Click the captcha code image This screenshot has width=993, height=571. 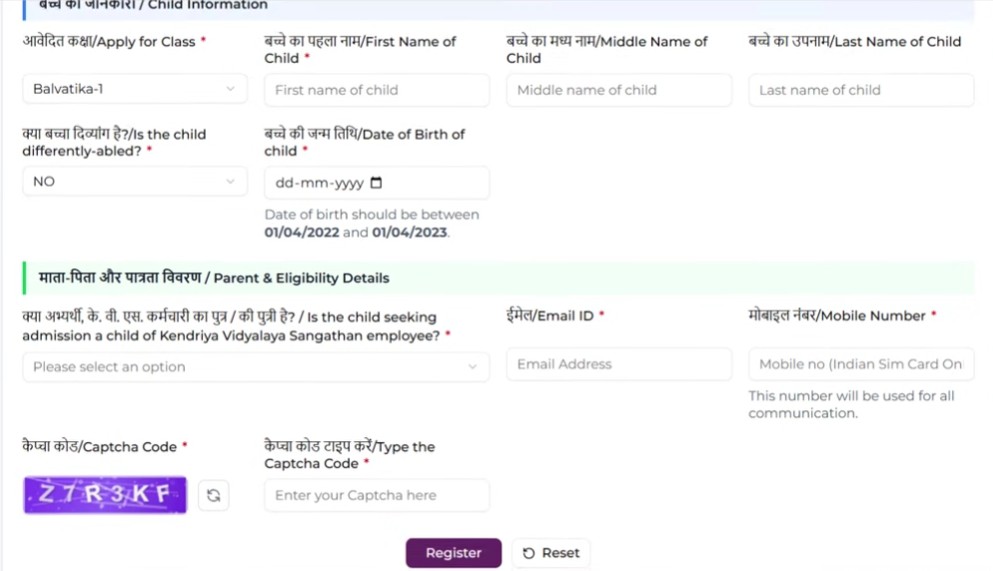105,494
